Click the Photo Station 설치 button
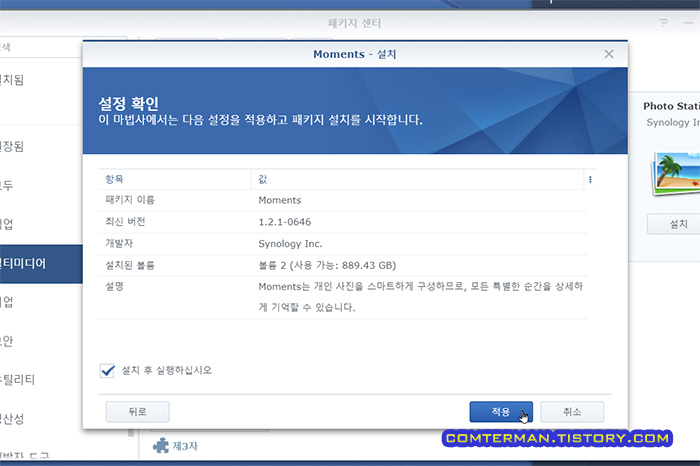The image size is (700, 466). [x=674, y=224]
